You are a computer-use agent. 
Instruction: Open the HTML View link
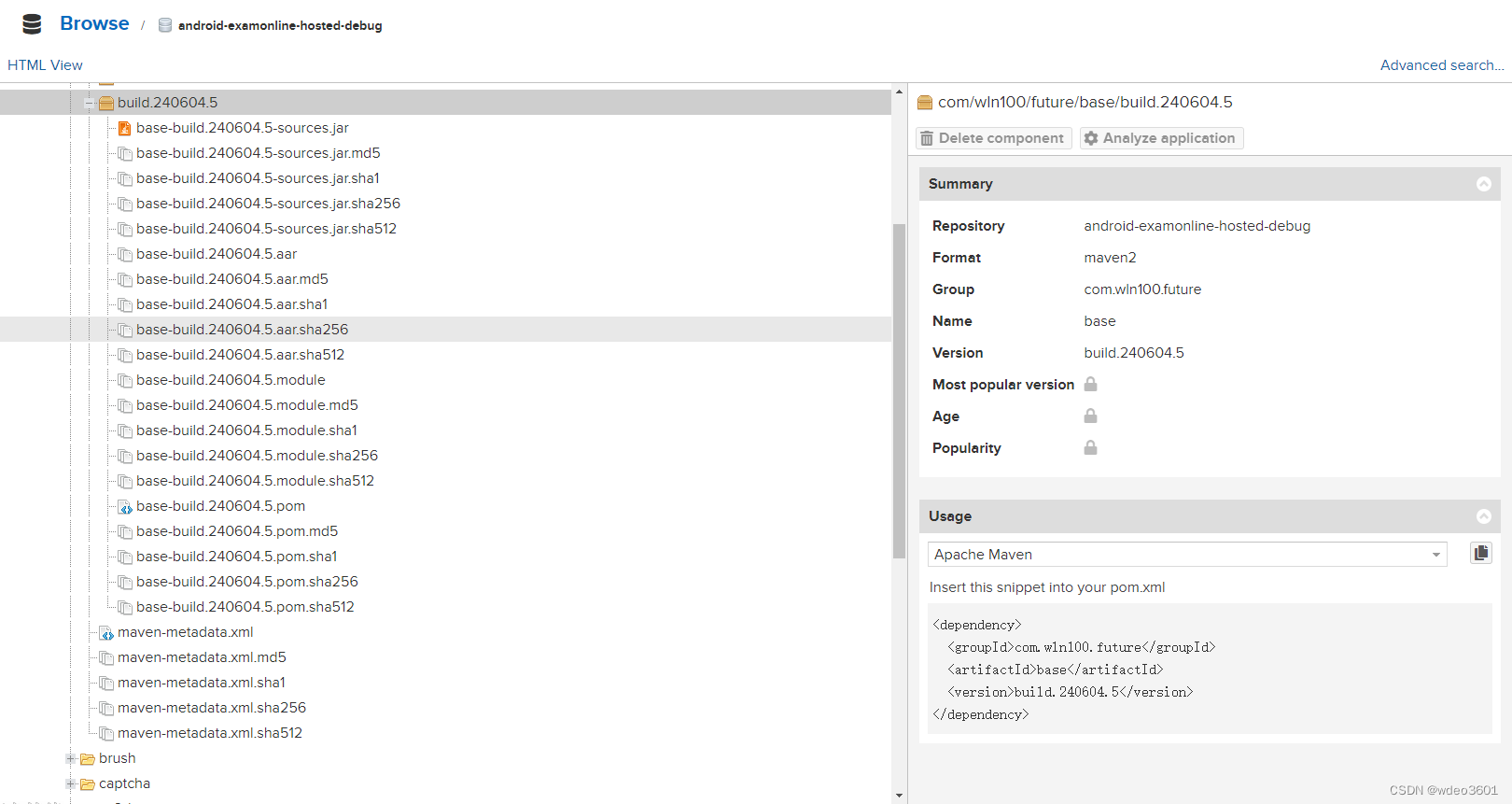tap(45, 65)
